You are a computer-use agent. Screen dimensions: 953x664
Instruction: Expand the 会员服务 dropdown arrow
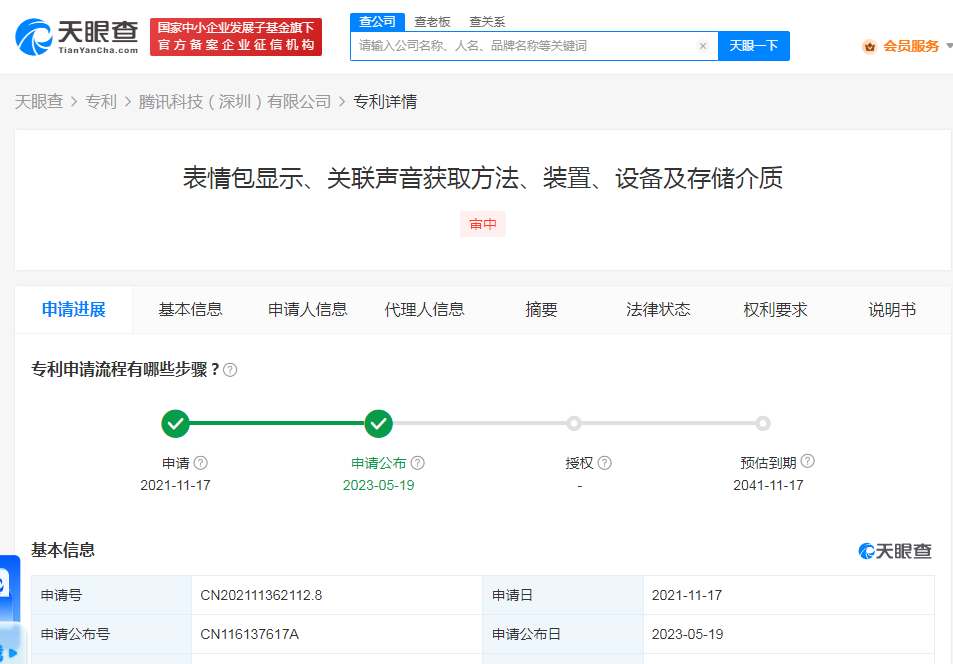[949, 46]
